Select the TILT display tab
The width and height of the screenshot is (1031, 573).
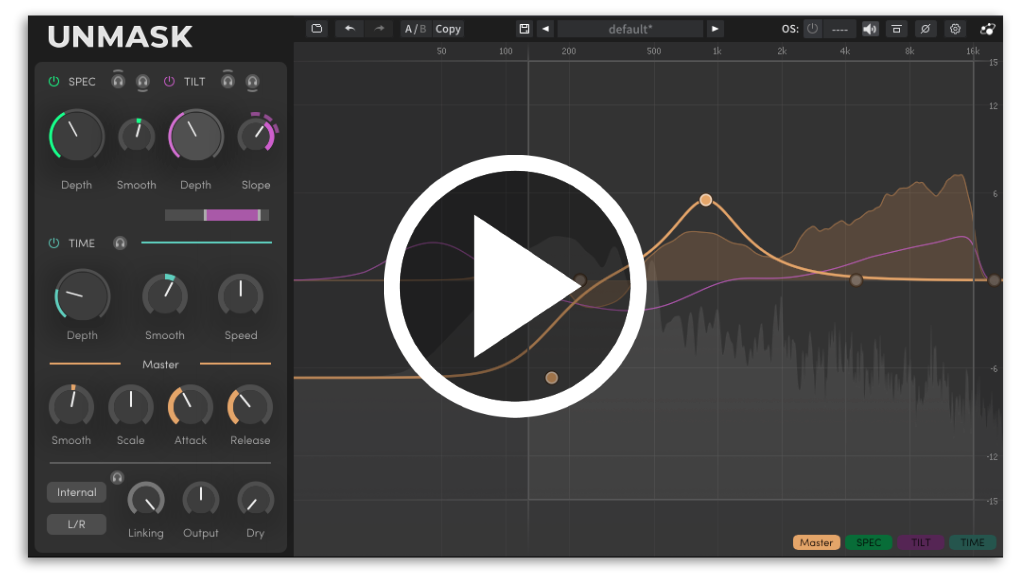(x=921, y=542)
